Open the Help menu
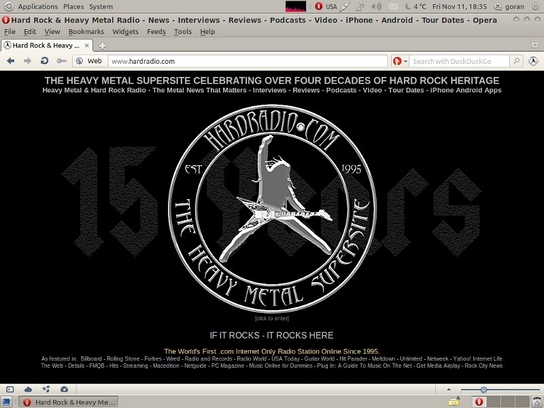The height and width of the screenshot is (408, 544). pos(207,32)
